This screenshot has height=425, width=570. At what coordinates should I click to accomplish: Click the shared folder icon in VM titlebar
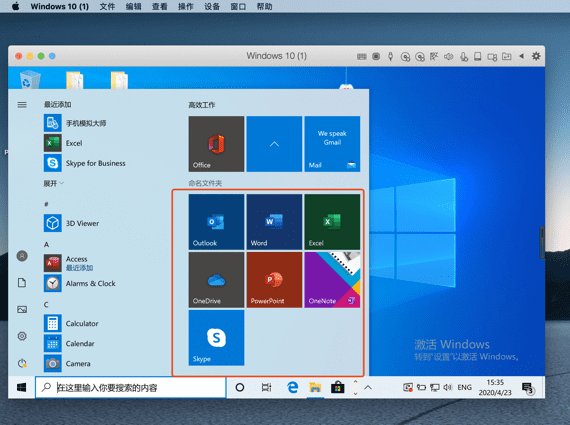point(507,56)
